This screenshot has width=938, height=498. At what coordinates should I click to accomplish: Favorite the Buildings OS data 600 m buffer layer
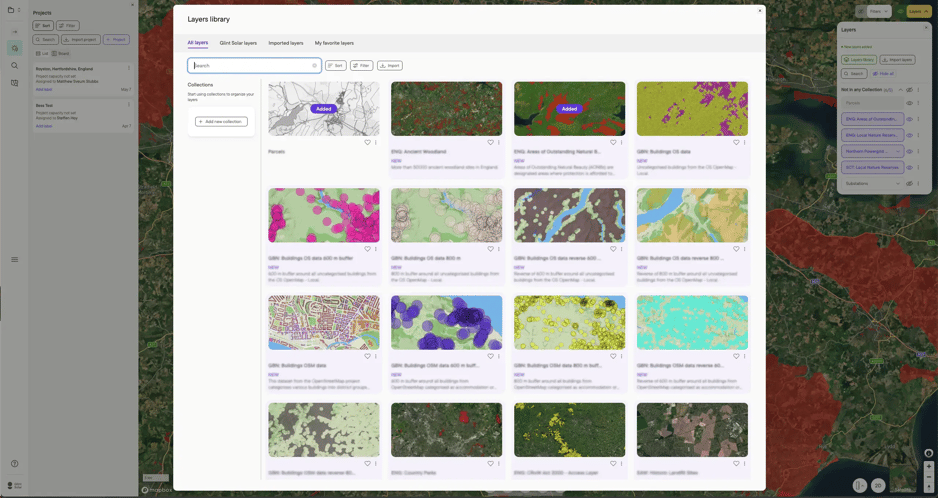[x=367, y=249]
